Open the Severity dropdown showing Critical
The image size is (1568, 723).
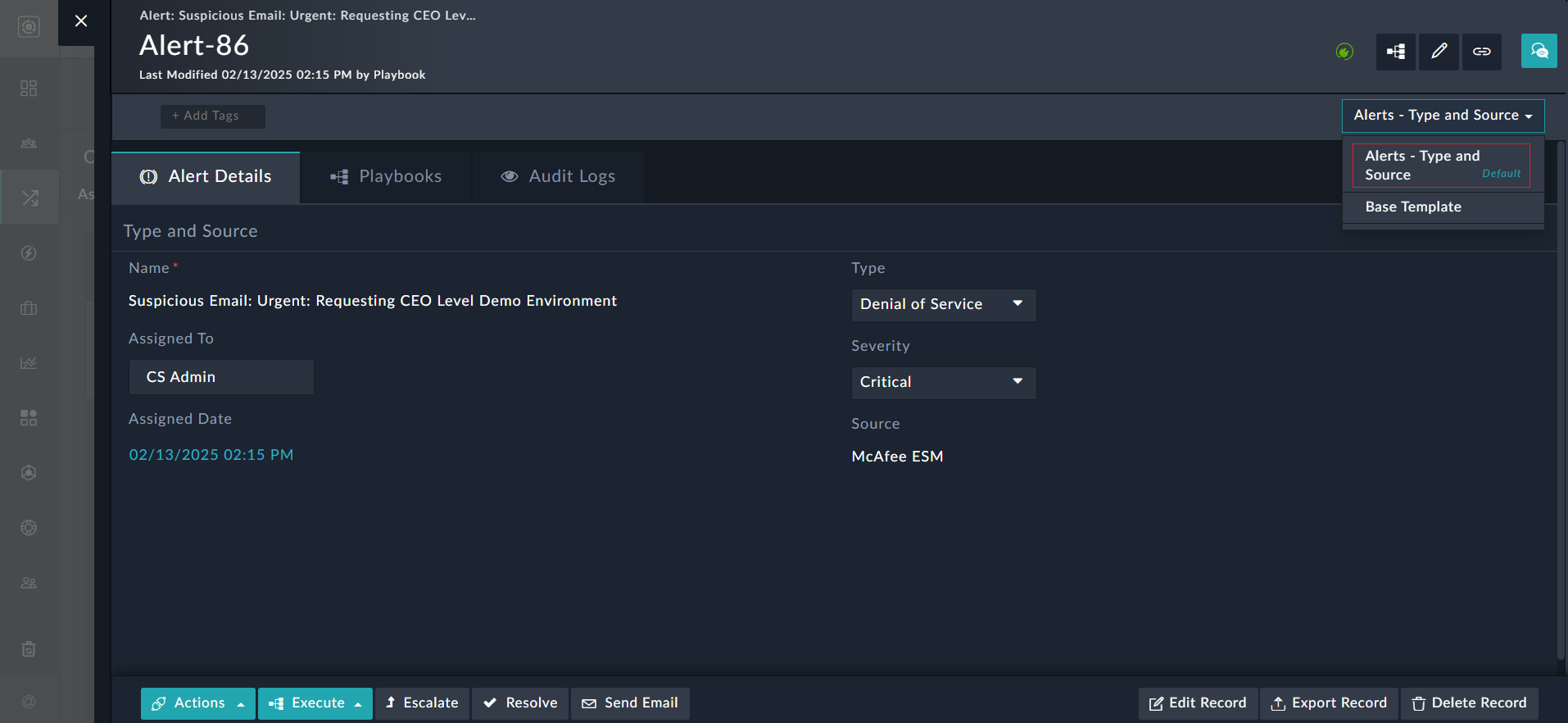click(944, 383)
